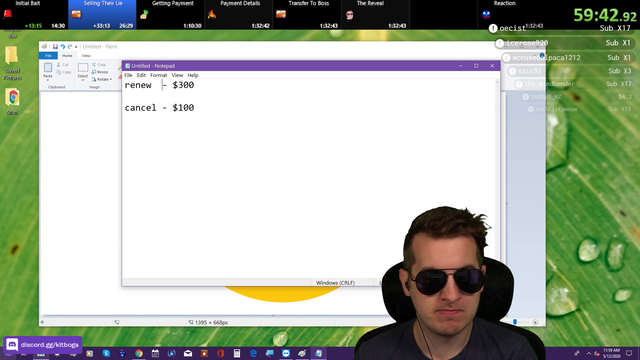Open Calculator from the taskbar
The height and width of the screenshot is (360, 640).
tap(237, 353)
